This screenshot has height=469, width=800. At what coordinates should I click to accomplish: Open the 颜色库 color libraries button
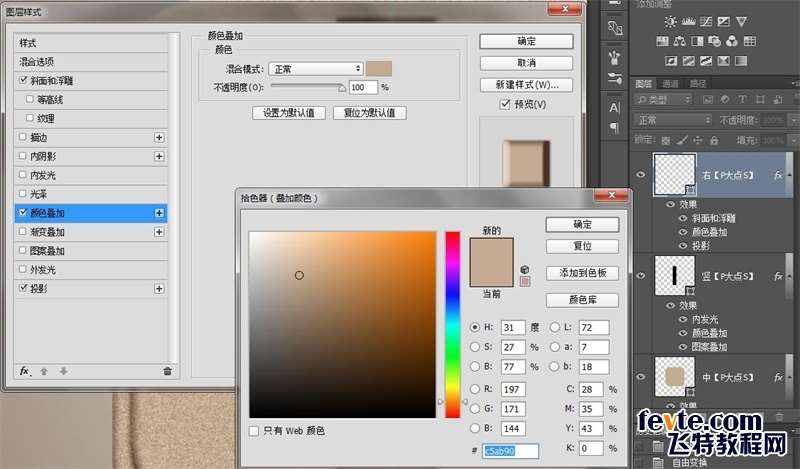coord(582,300)
